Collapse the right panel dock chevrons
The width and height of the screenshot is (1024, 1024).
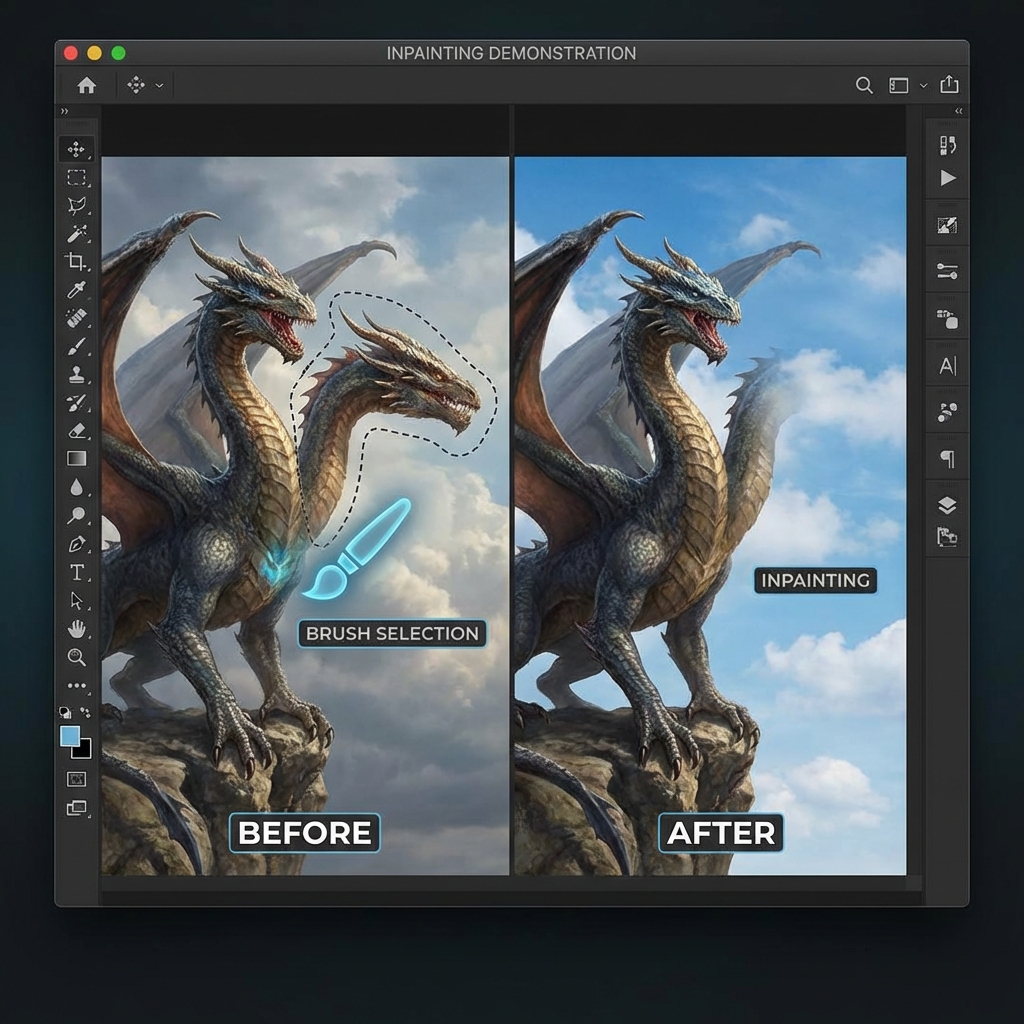click(959, 111)
